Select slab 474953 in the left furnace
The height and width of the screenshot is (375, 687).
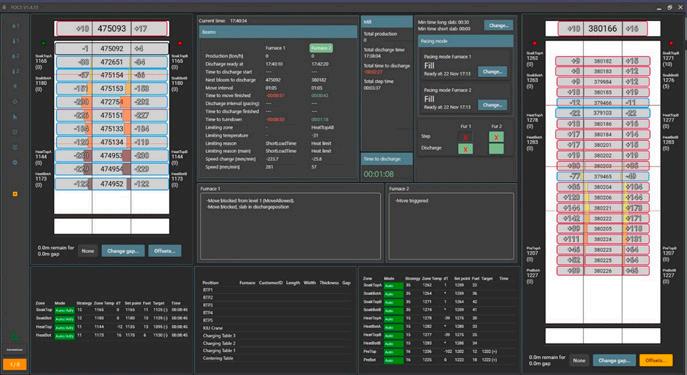click(x=112, y=156)
